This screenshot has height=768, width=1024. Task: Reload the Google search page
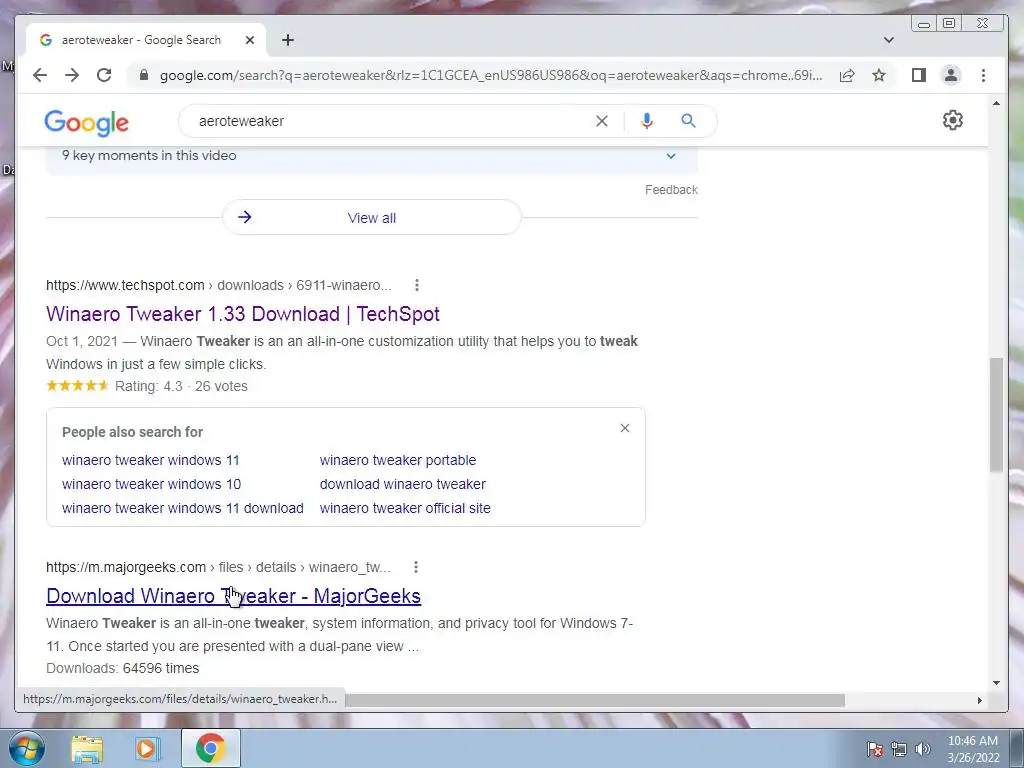point(104,75)
